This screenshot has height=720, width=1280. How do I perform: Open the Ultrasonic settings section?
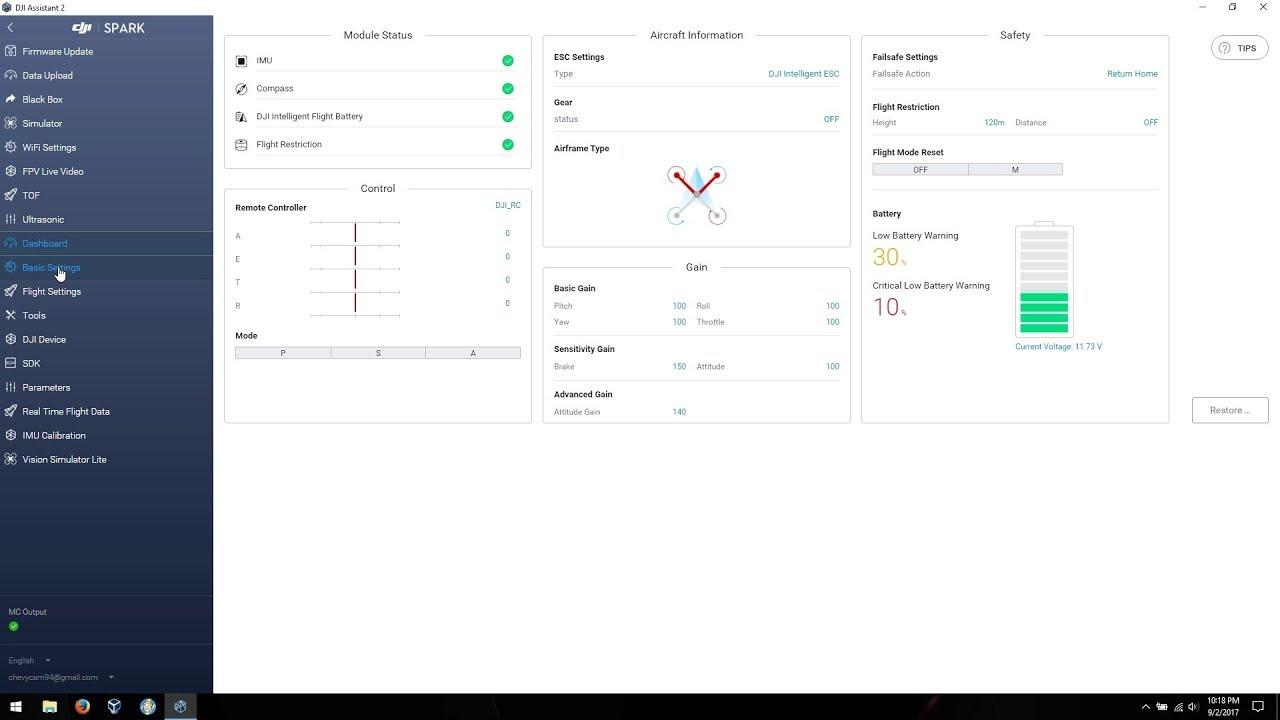pyautogui.click(x=44, y=219)
